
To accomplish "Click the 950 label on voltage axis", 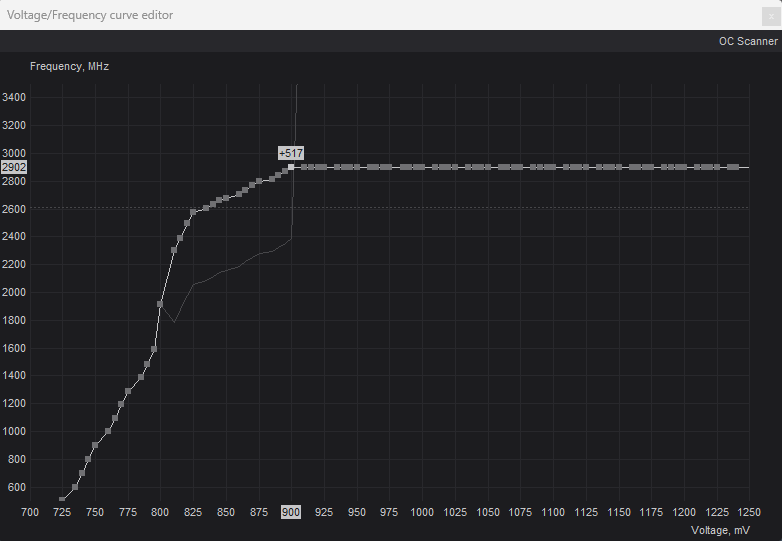I will [x=357, y=512].
